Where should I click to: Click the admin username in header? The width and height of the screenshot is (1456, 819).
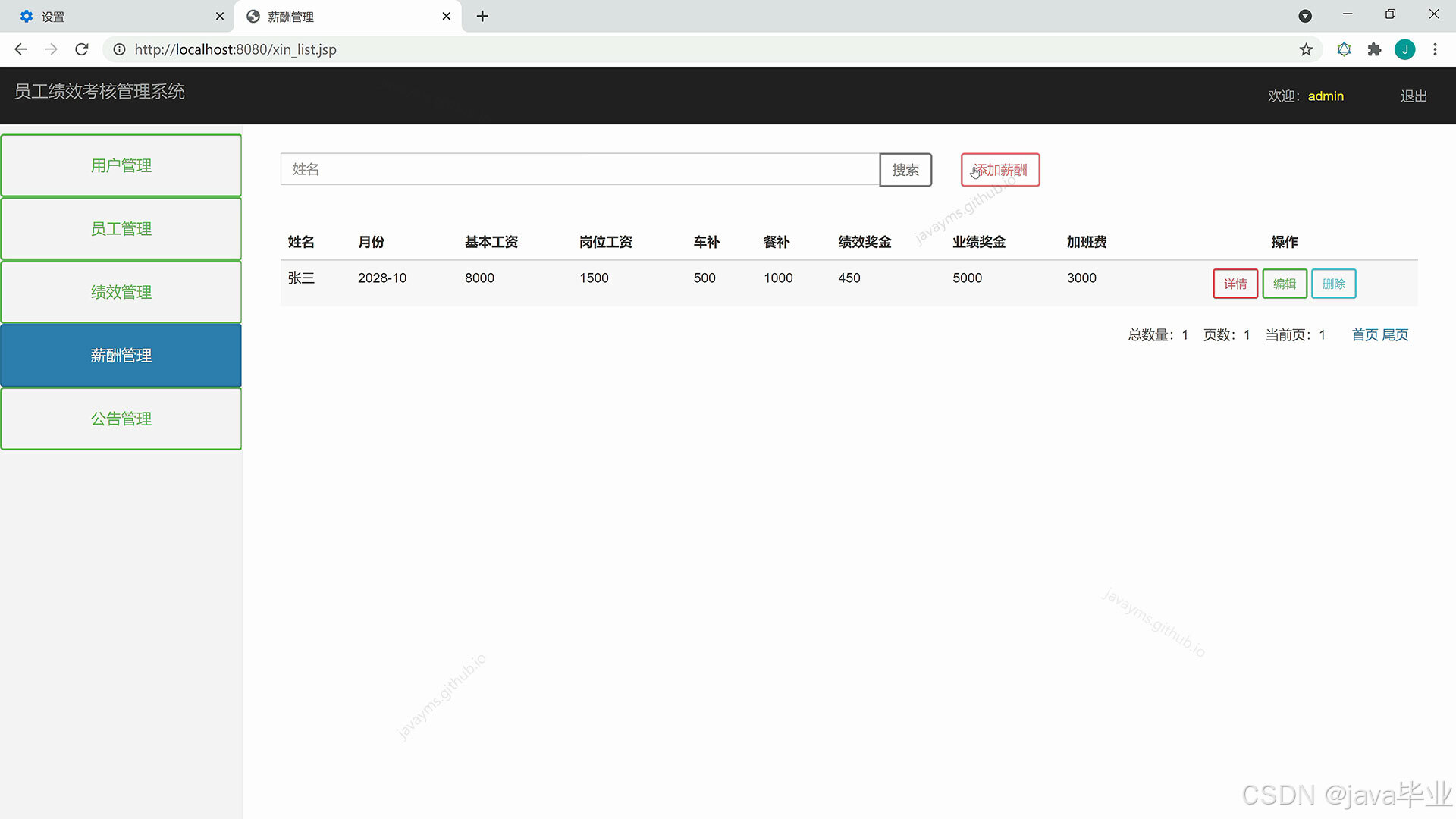coord(1326,96)
